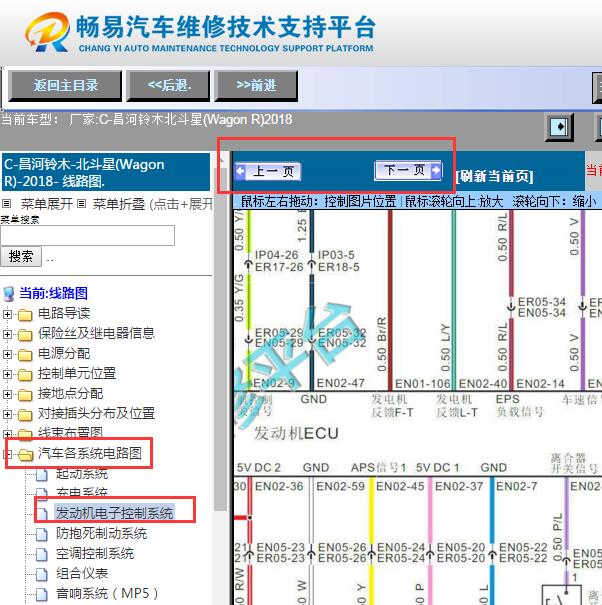Click the 汽车各系统电路图 folder icon

25,455
